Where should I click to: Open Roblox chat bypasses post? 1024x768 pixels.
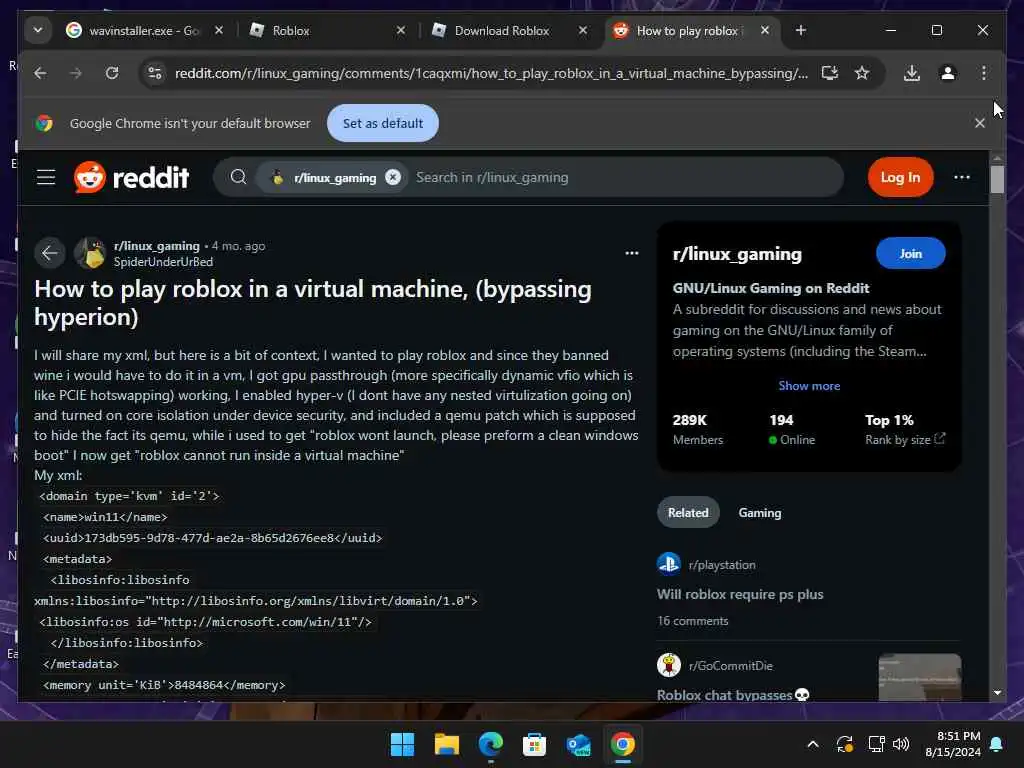tap(733, 695)
